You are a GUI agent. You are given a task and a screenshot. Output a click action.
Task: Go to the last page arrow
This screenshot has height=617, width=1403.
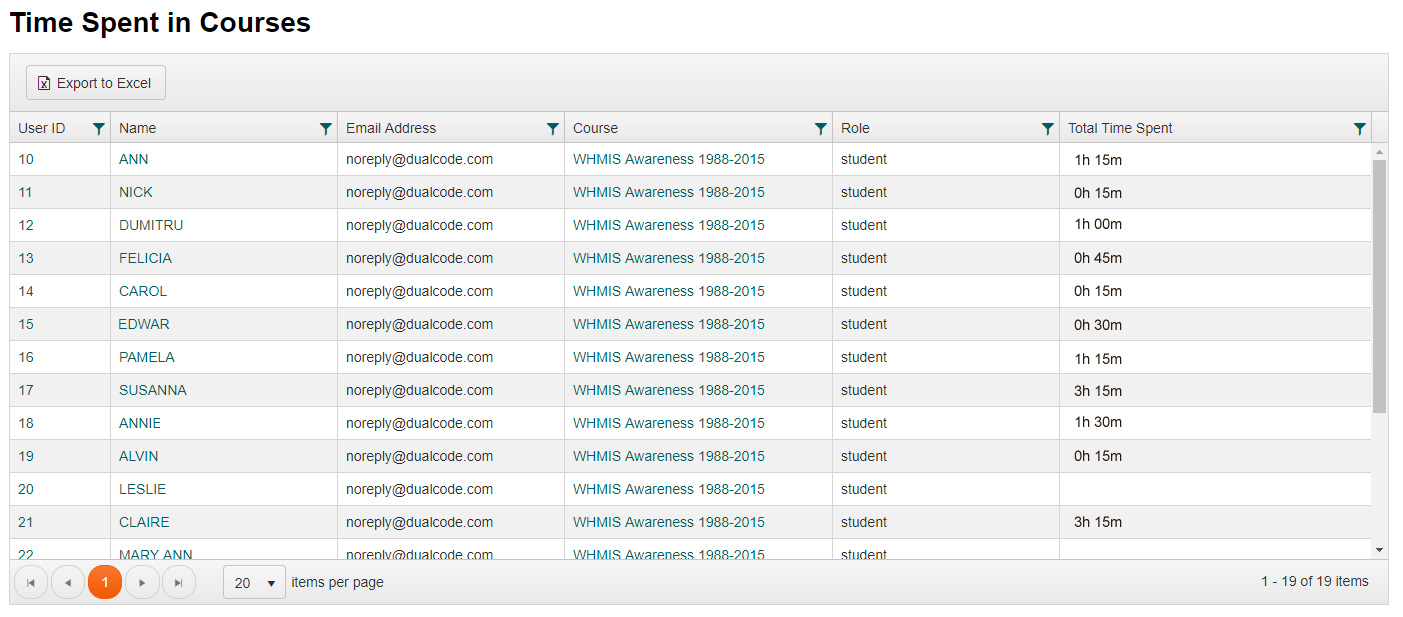click(179, 582)
